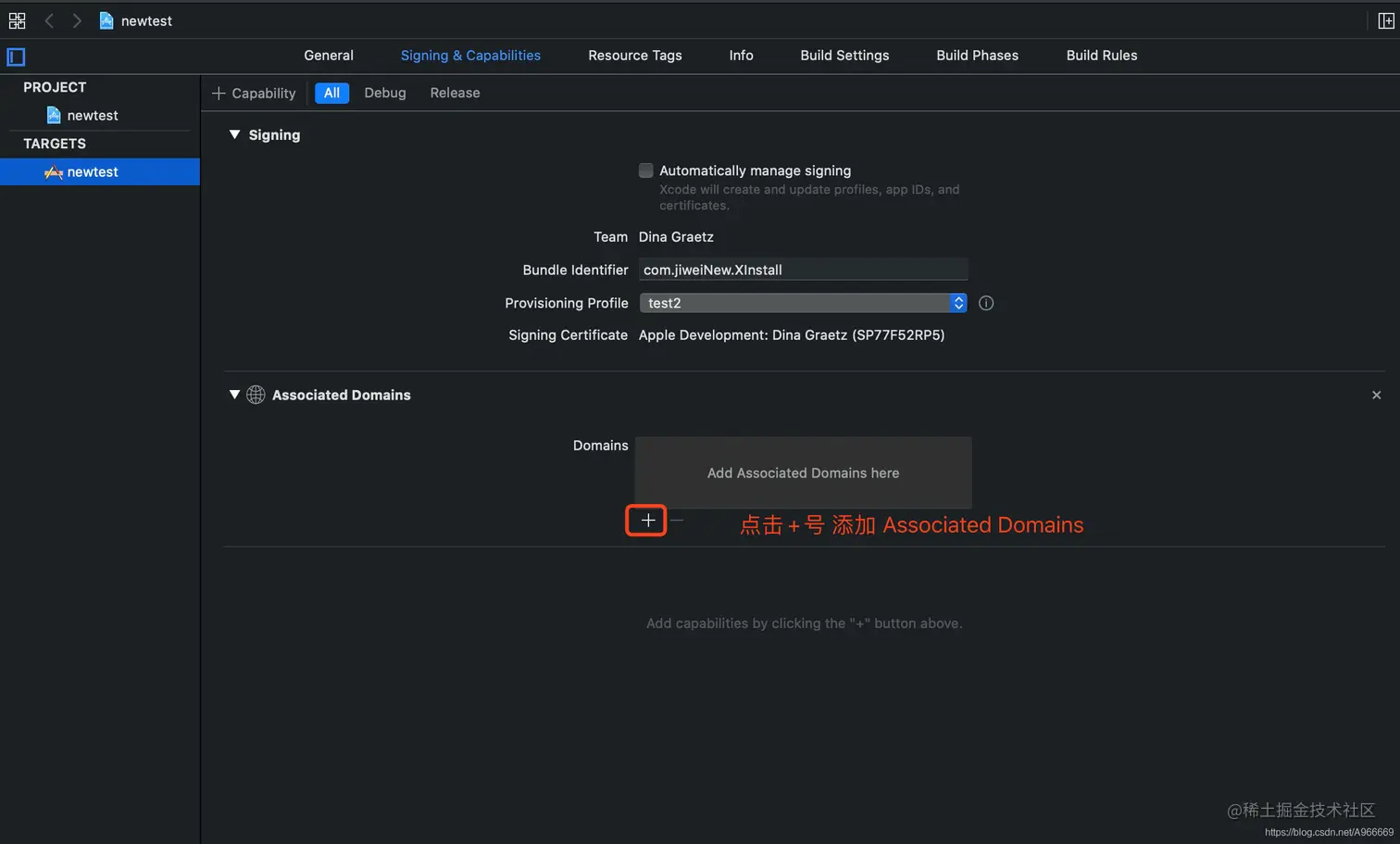The image size is (1400, 844).
Task: Collapse the Associated Domains section
Action: point(234,395)
